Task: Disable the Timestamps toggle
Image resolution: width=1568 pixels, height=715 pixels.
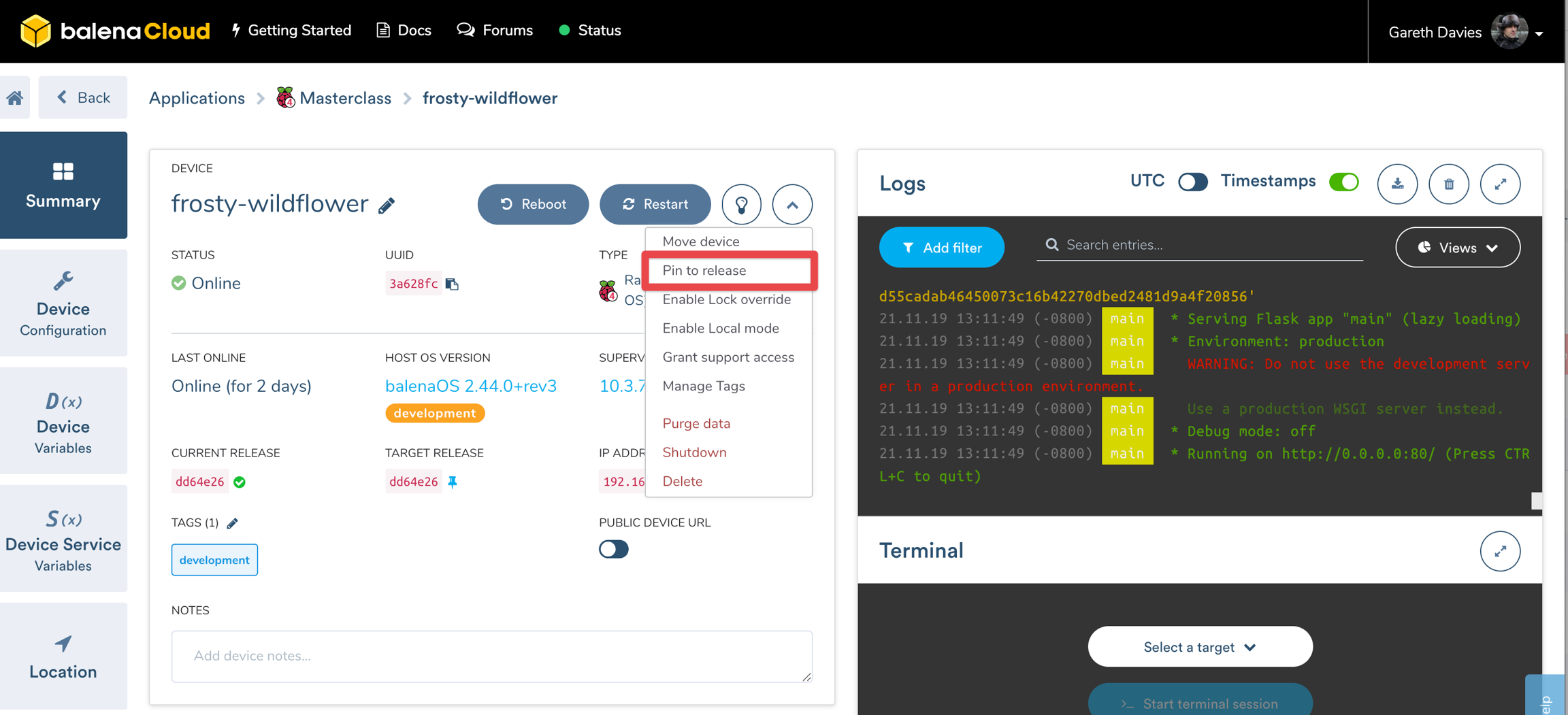Action: 1343,182
